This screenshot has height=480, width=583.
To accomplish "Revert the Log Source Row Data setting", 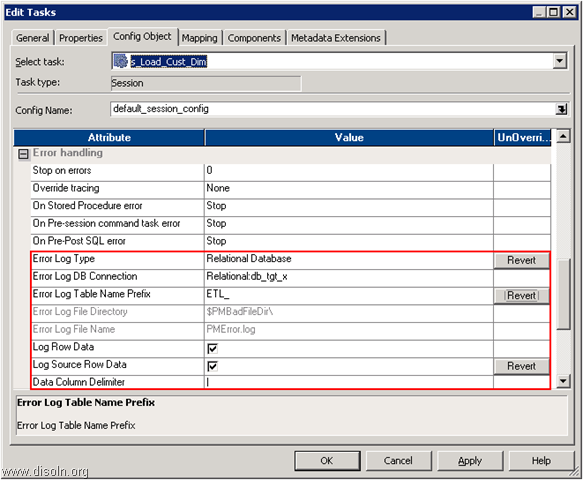I will pos(521,366).
